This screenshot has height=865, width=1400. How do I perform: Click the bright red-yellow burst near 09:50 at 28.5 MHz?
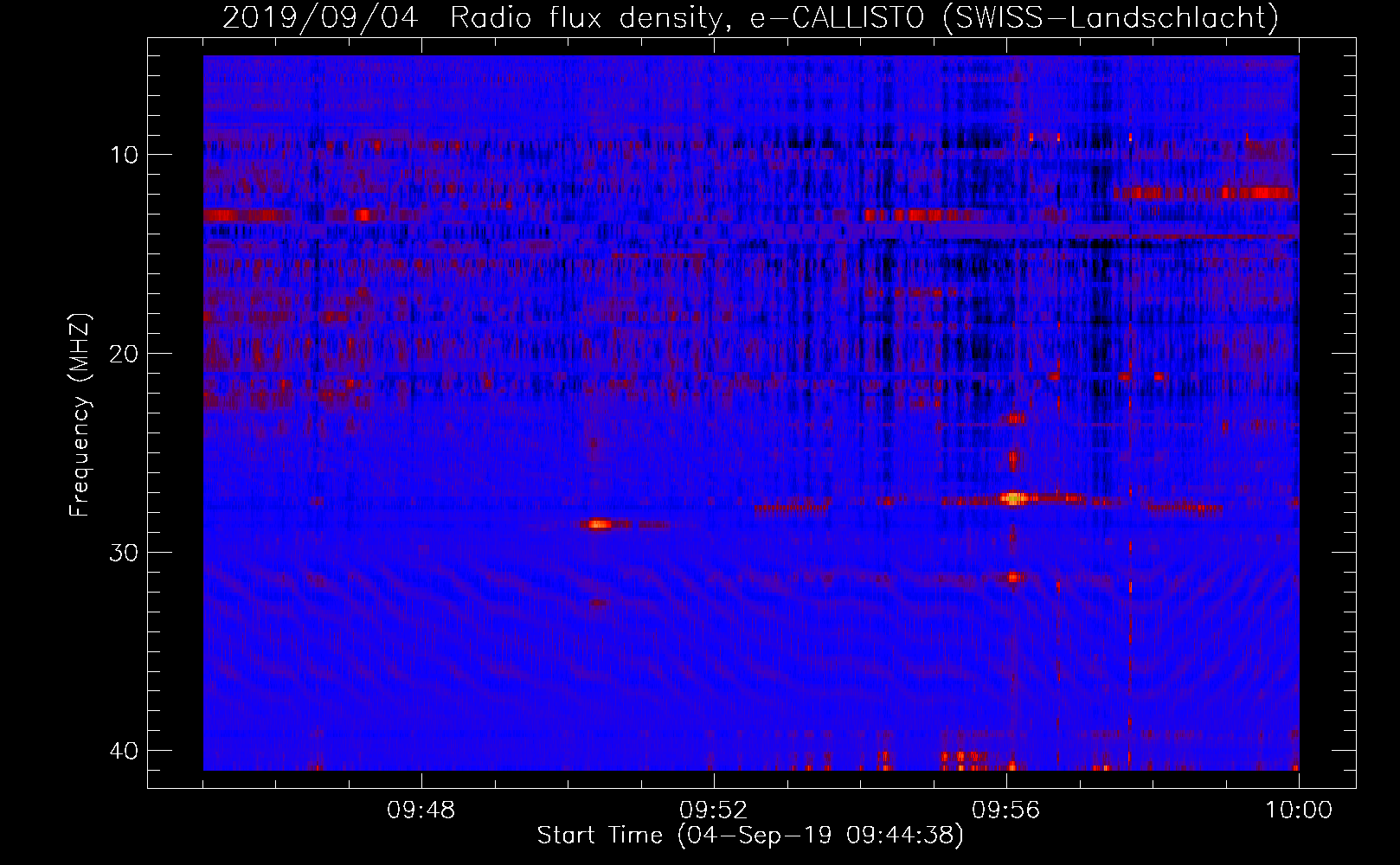click(599, 523)
